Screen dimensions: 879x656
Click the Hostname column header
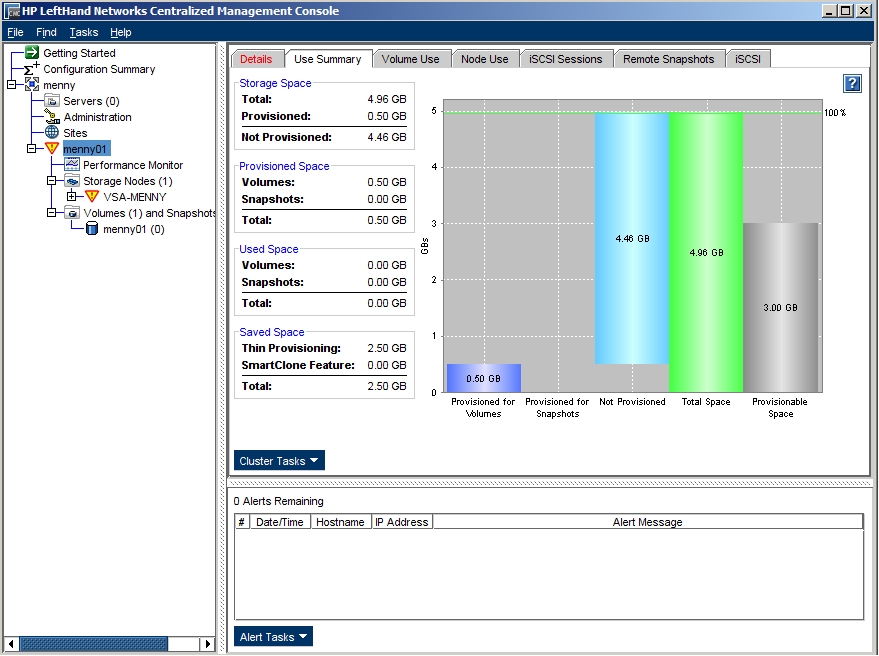[340, 522]
